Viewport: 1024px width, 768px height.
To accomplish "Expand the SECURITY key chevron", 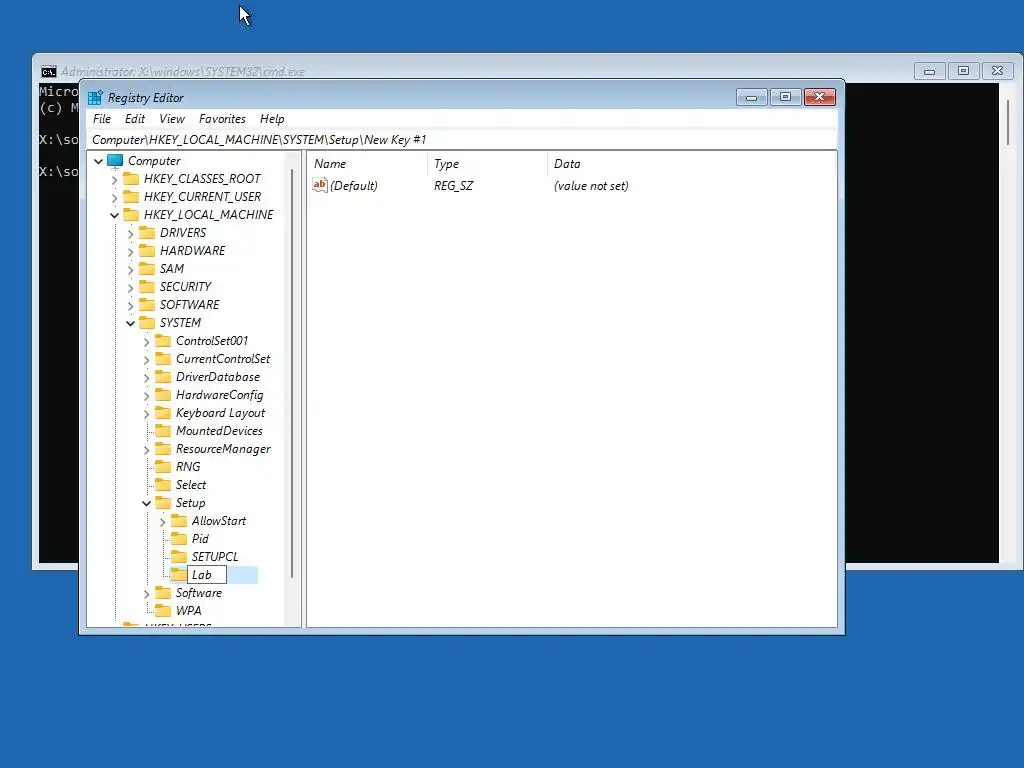I will coord(130,287).
